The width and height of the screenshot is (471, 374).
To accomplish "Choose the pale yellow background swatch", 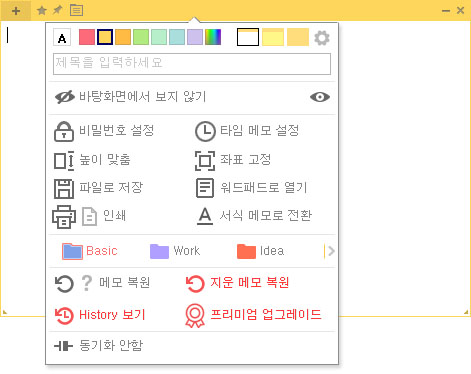I will [x=273, y=37].
